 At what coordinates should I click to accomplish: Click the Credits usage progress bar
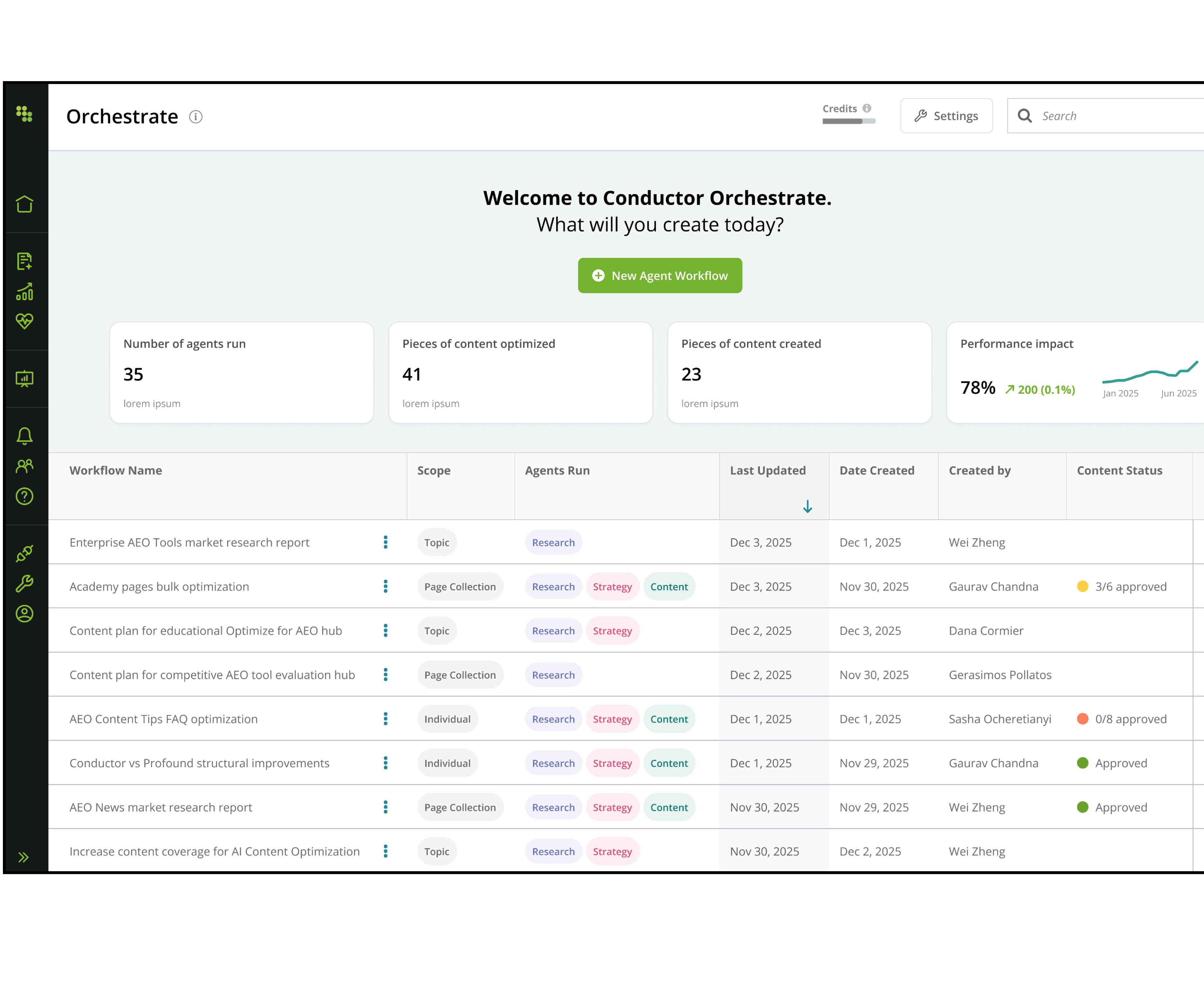tap(848, 121)
